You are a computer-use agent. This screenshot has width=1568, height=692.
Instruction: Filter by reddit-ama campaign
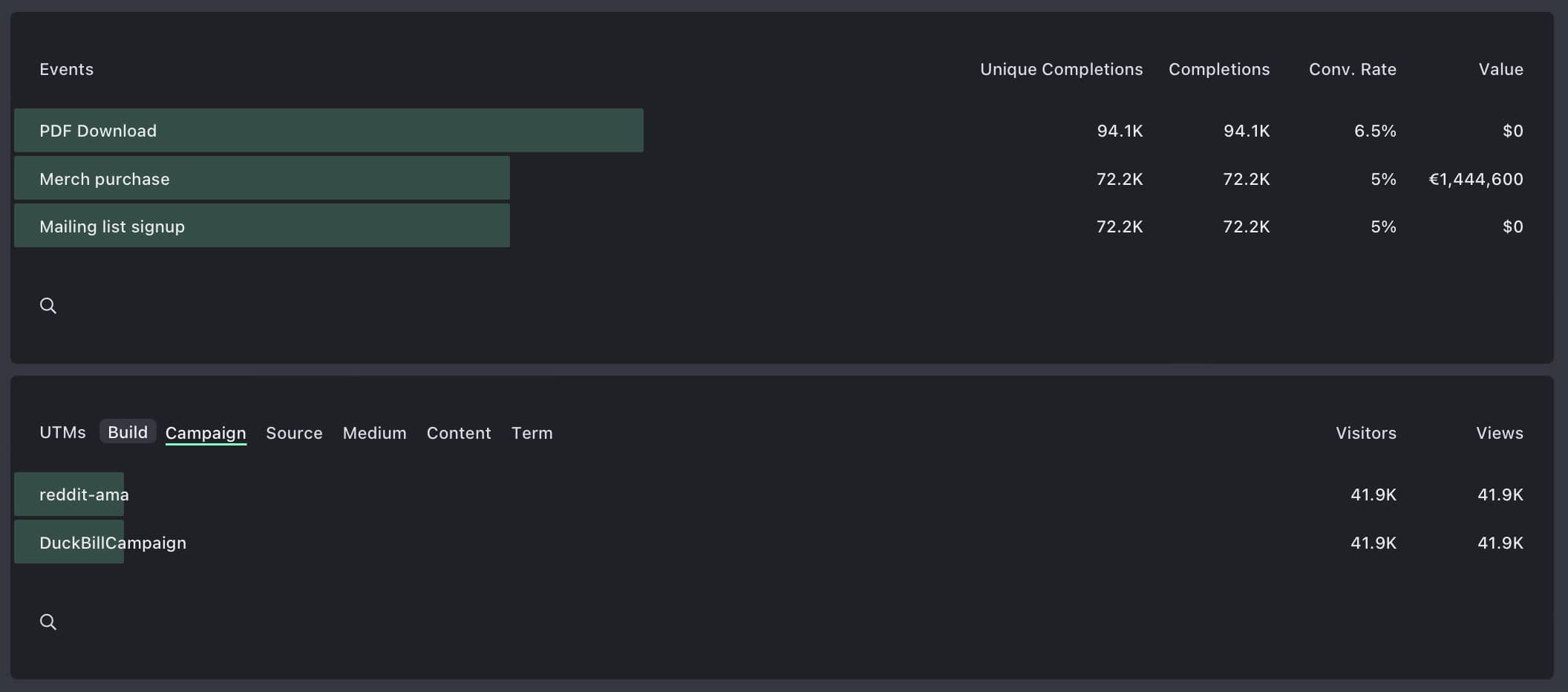[84, 494]
